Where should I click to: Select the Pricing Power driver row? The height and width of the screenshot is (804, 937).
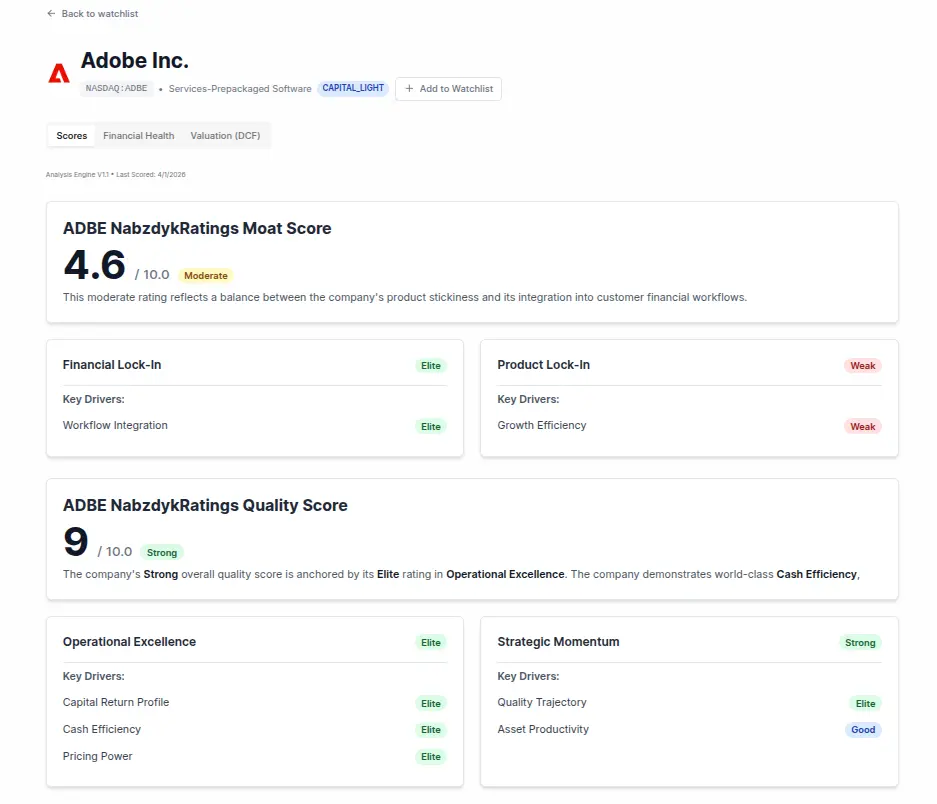255,756
